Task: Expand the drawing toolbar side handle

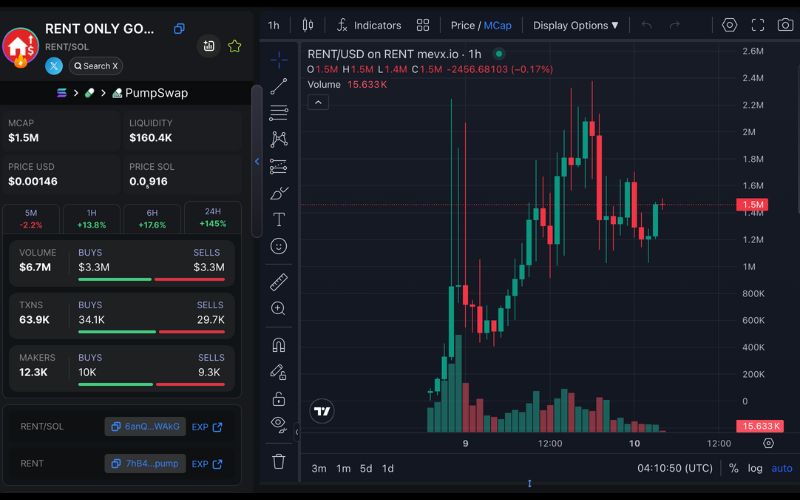Action: (x=297, y=432)
